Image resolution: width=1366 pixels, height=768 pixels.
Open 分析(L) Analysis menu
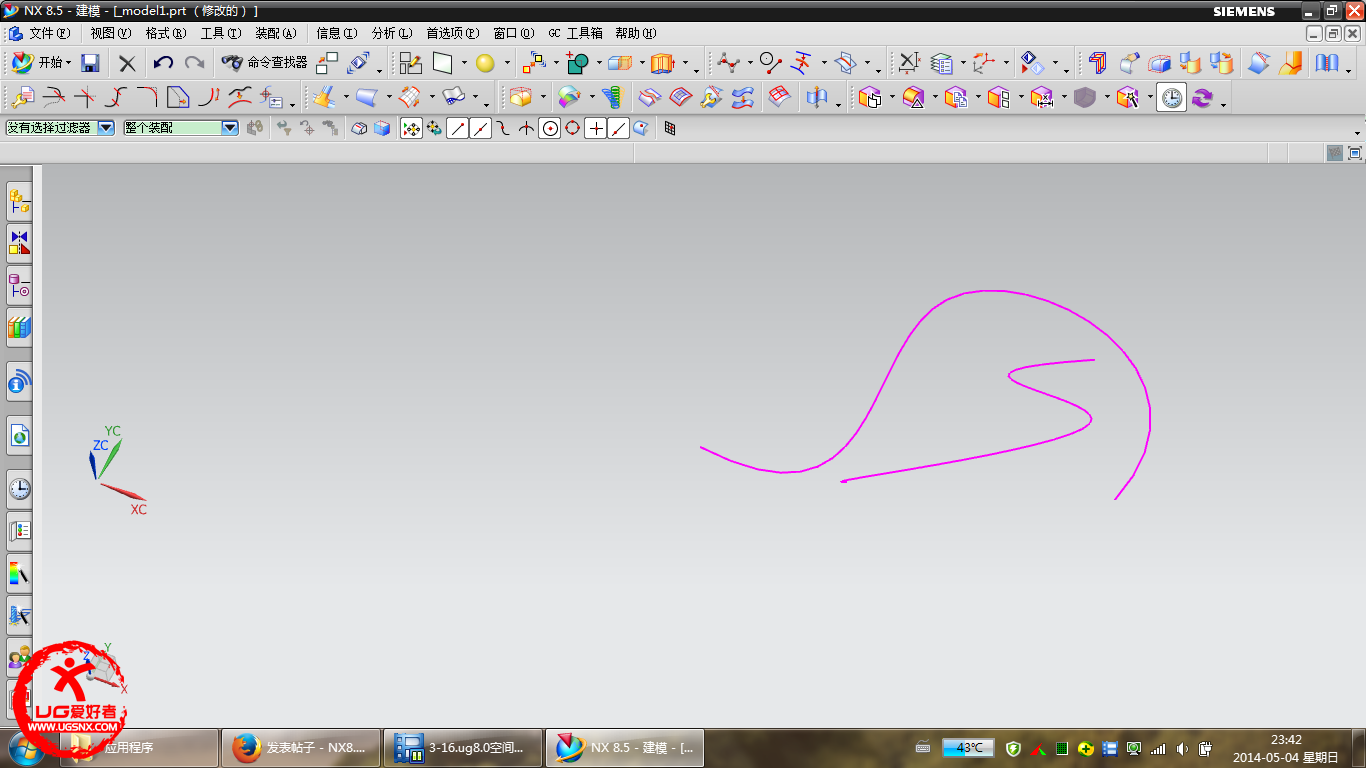click(x=392, y=33)
